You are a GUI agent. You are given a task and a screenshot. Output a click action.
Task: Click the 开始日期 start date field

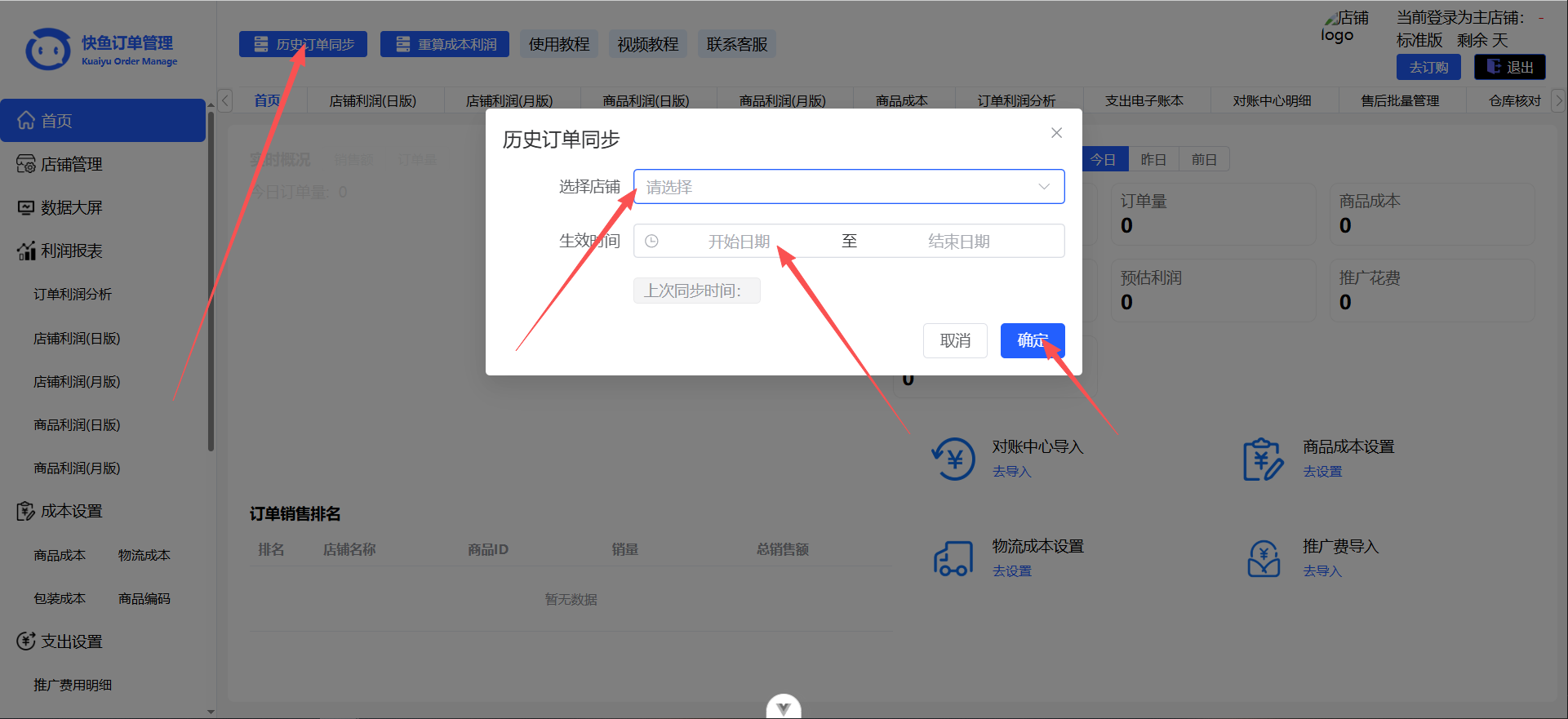[739, 242]
